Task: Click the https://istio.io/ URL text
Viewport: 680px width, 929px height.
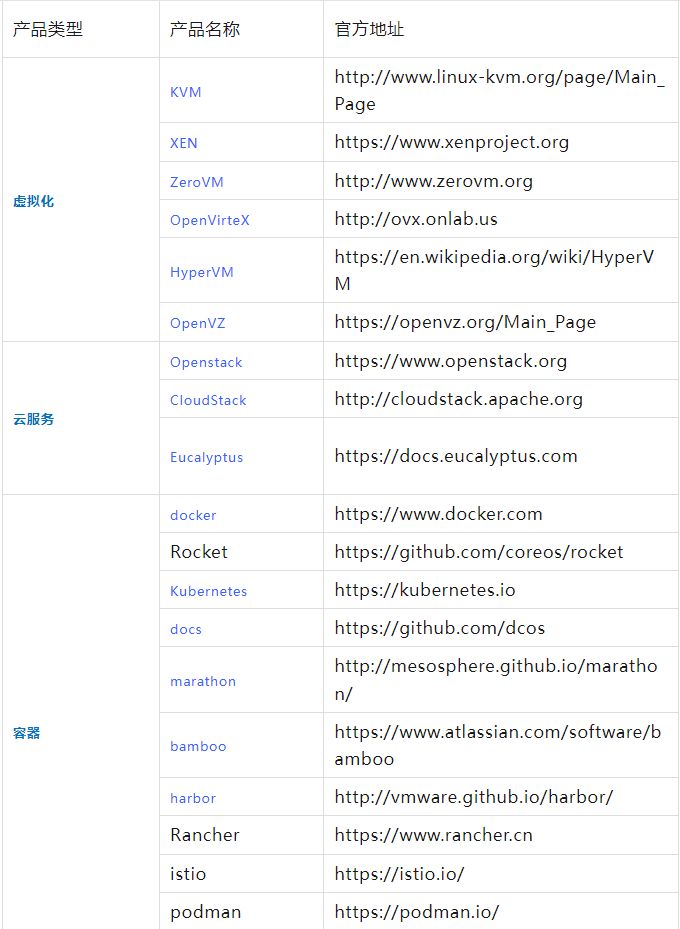Action: tap(399, 874)
